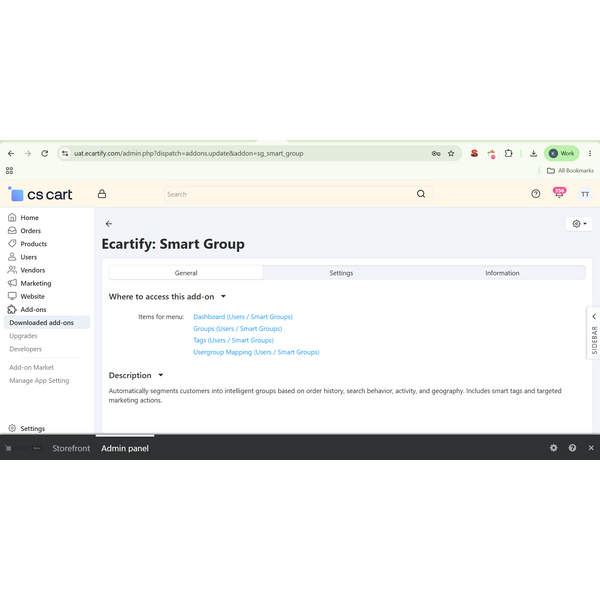Open Usergroup Mapping (Users / Smart Groups) link

click(256, 352)
